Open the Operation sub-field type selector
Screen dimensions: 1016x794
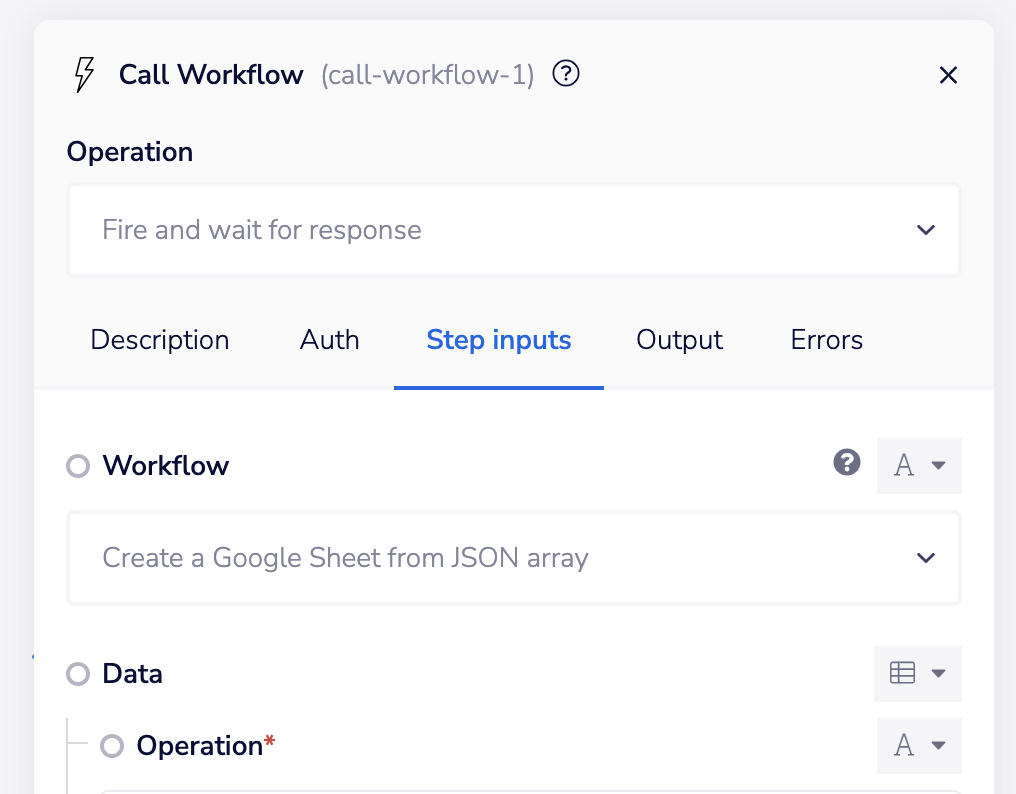919,746
